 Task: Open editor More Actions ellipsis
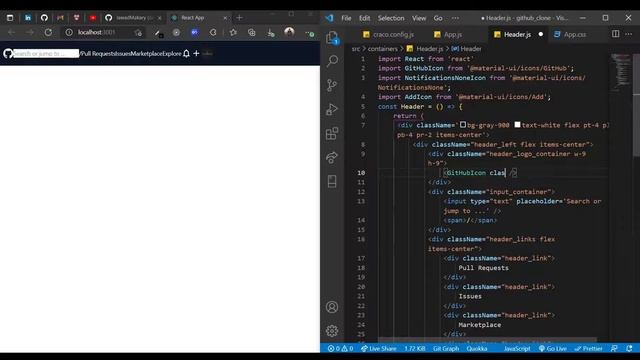click(x=629, y=34)
